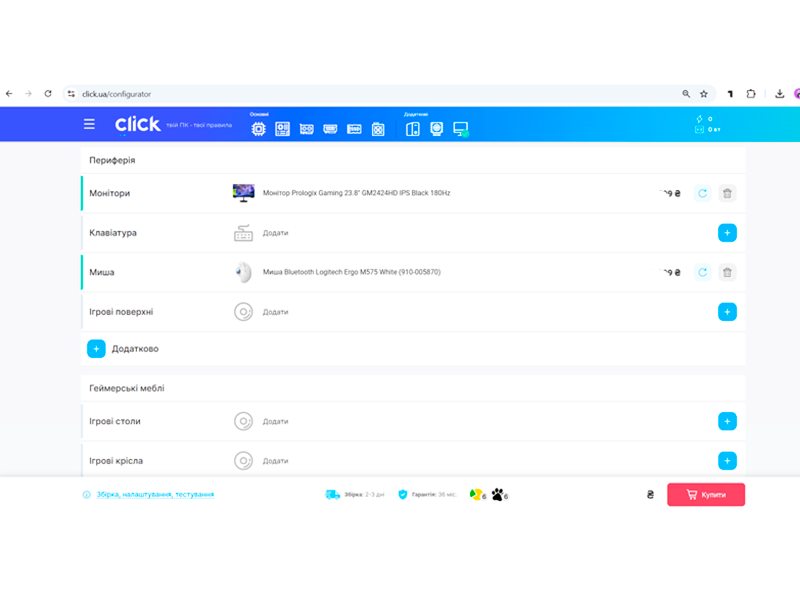Screen dimensions: 800x600
Task: Click the warranty shield icon
Action: coord(403,494)
